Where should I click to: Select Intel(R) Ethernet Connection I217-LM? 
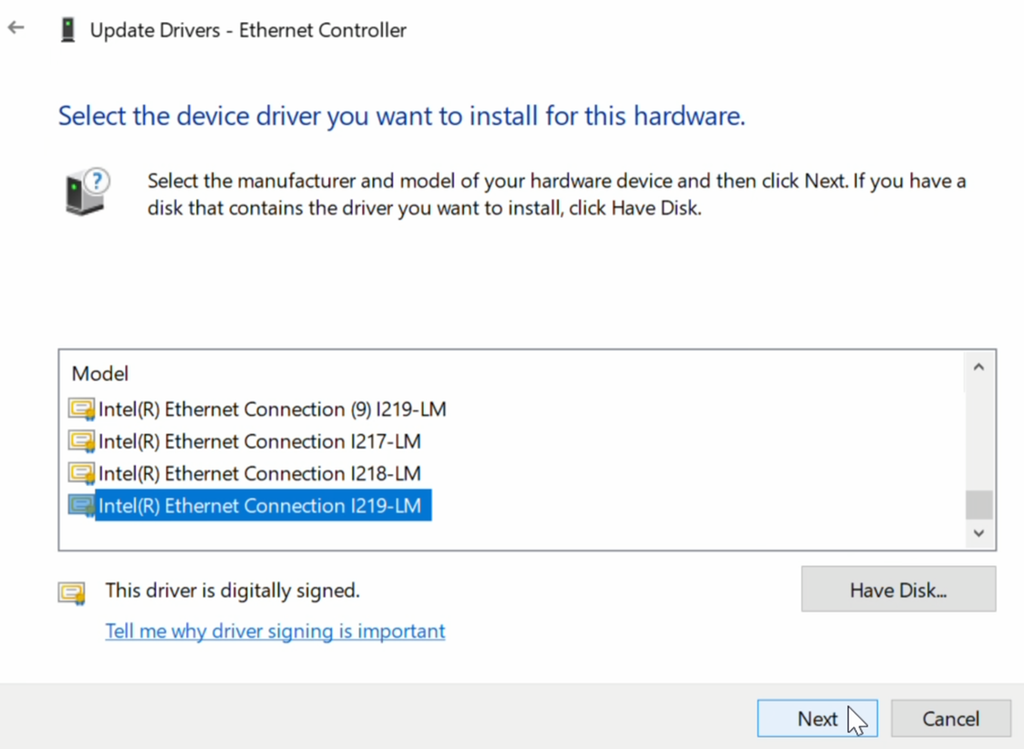260,441
